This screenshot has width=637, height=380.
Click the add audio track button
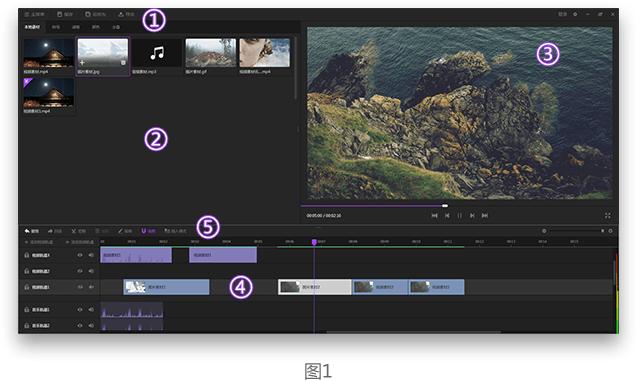click(x=80, y=242)
